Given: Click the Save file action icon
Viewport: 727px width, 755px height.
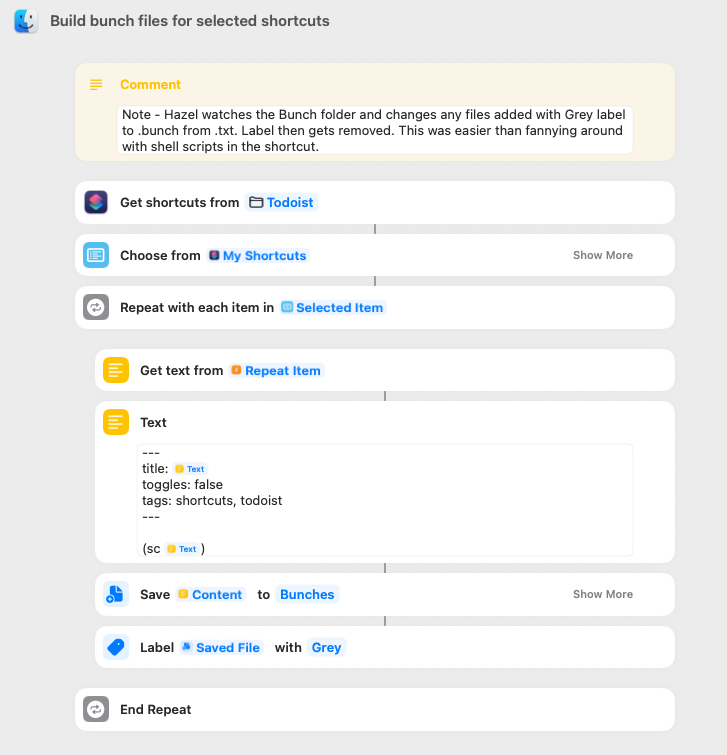Looking at the screenshot, I should tap(116, 594).
